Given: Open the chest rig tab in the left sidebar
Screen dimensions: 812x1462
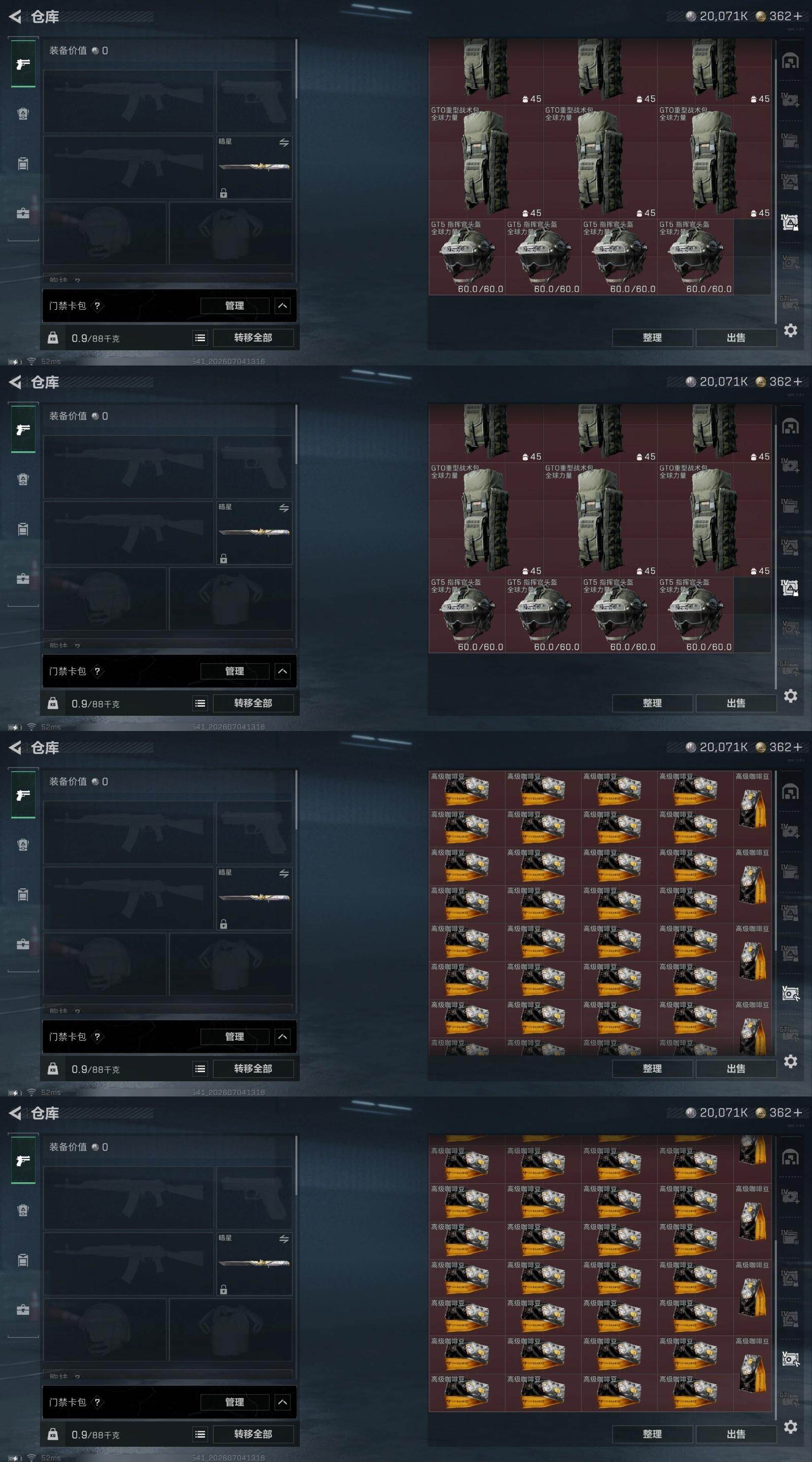Looking at the screenshot, I should click(x=23, y=114).
